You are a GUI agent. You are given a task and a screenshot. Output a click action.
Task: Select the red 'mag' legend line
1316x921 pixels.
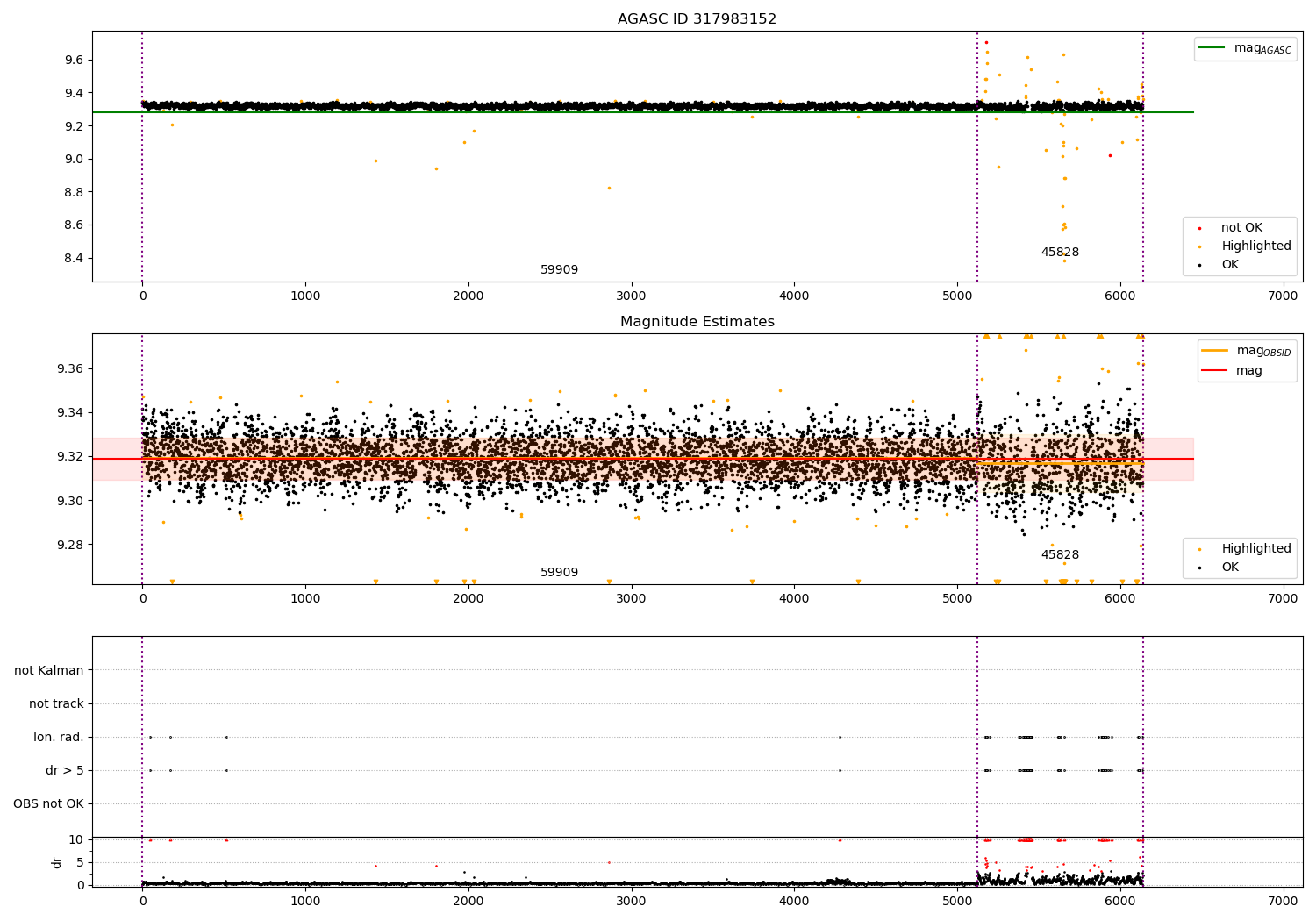pyautogui.click(x=1213, y=370)
